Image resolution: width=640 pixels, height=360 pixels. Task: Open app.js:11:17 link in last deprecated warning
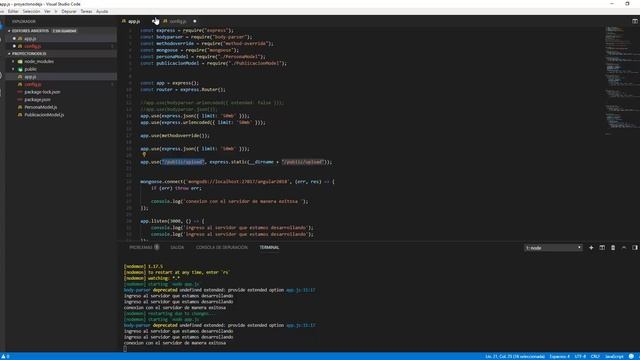[301, 325]
